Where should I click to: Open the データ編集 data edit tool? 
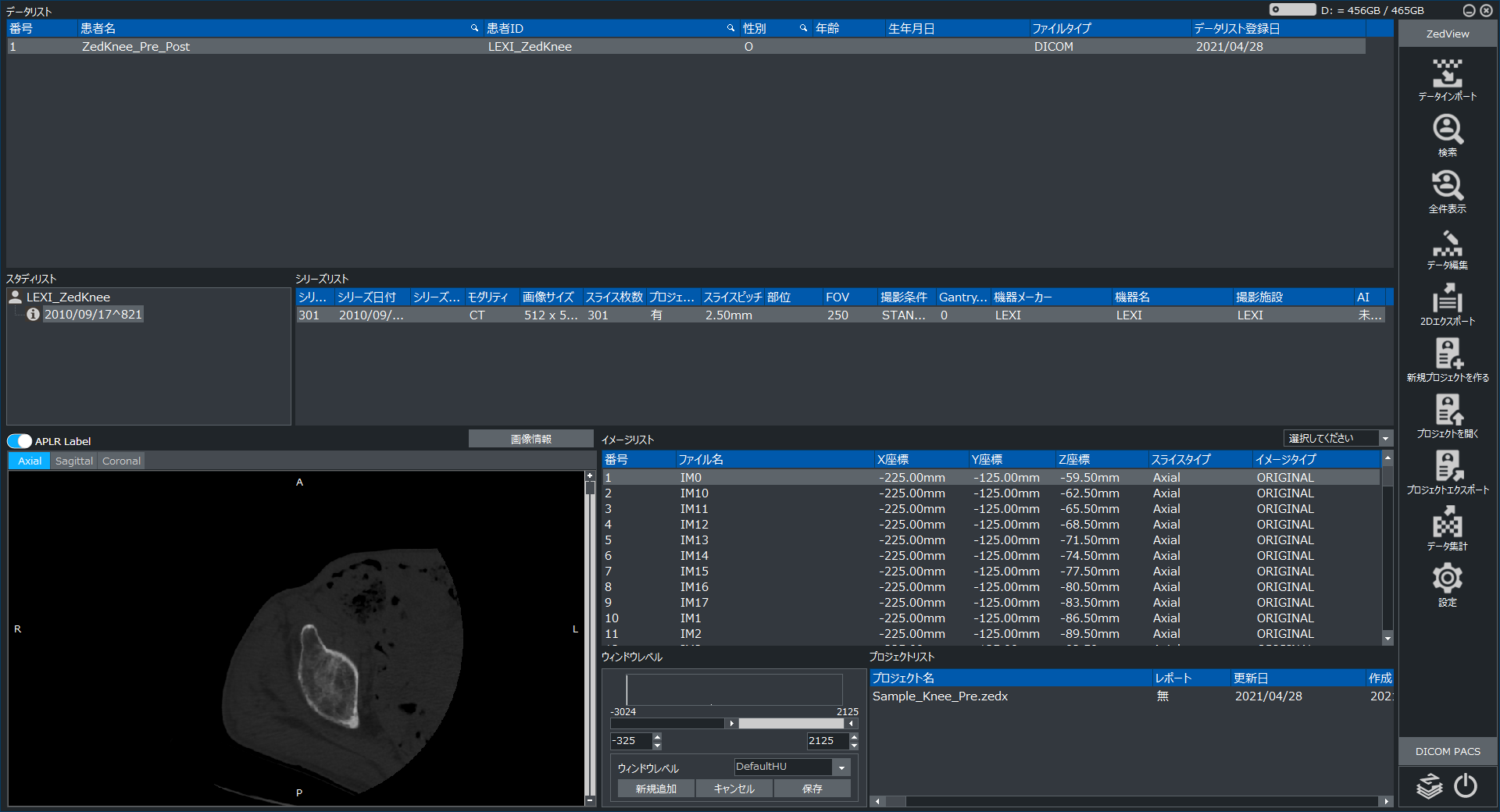pyautogui.click(x=1447, y=248)
